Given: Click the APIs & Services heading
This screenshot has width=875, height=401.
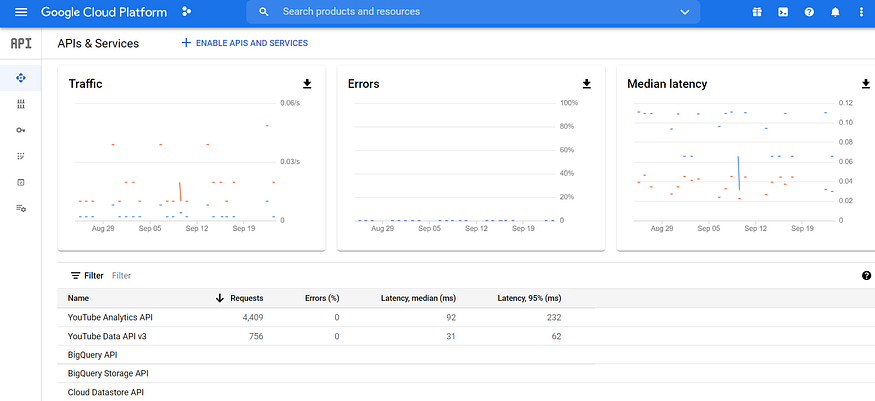Looking at the screenshot, I should click(98, 44).
